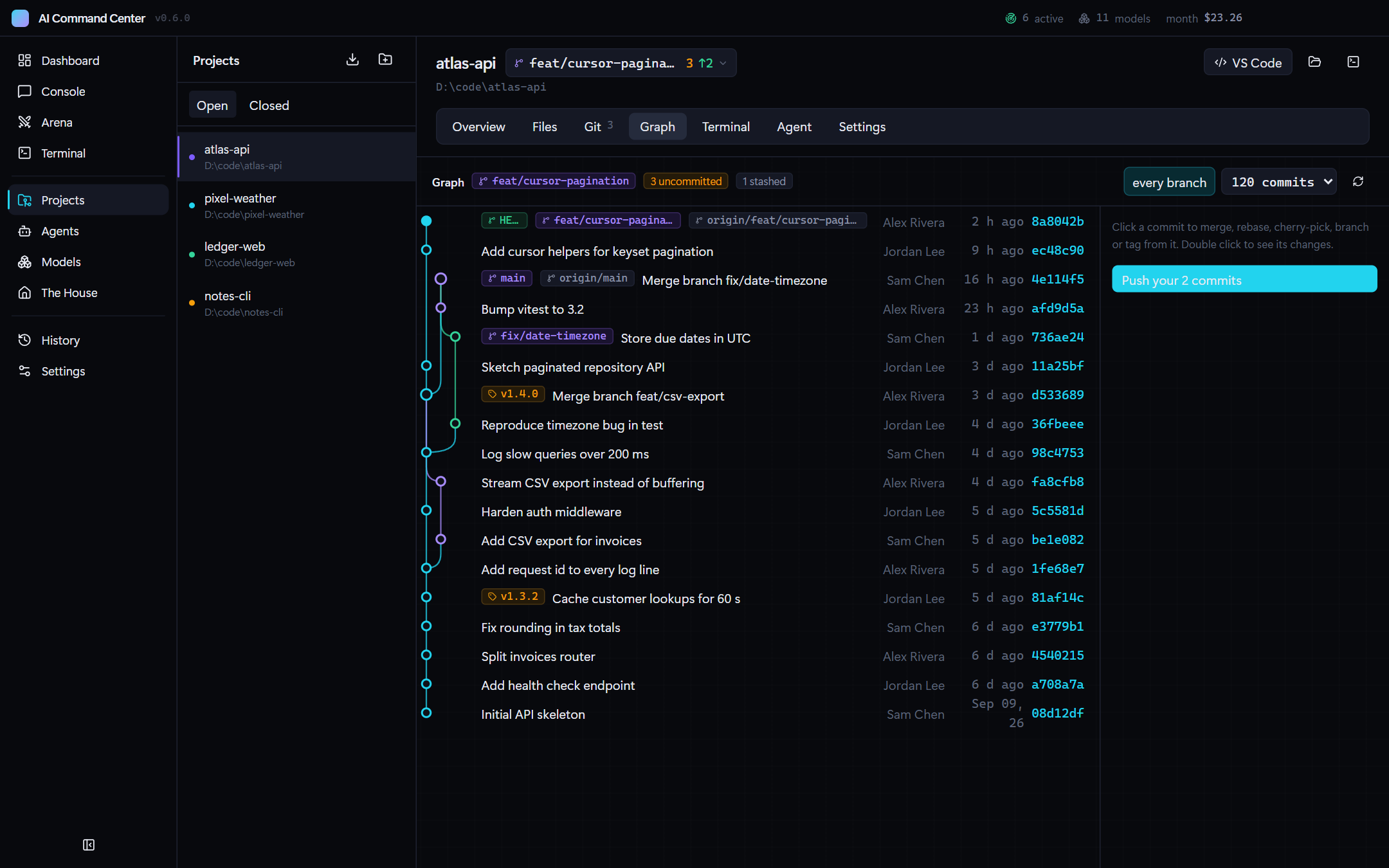1389x868 pixels.
Task: Push your 2 commits
Action: click(x=1244, y=280)
